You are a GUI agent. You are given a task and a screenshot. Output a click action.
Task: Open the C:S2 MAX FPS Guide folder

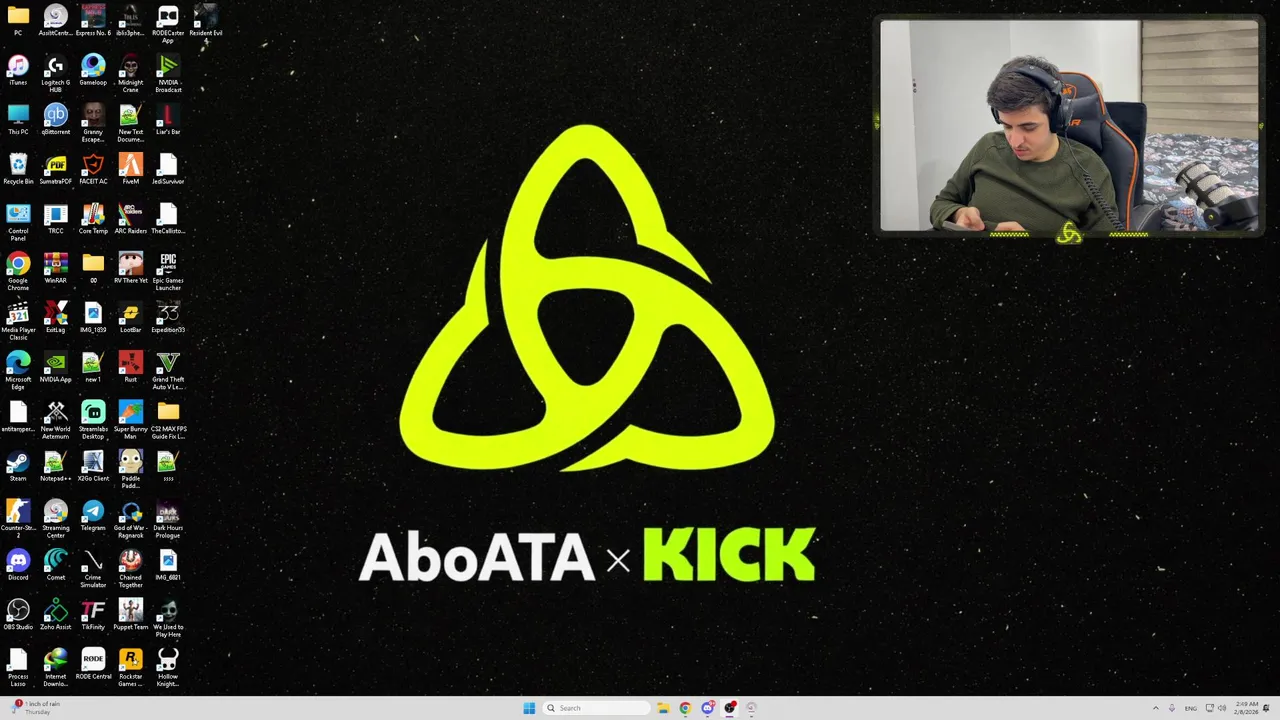pos(168,420)
